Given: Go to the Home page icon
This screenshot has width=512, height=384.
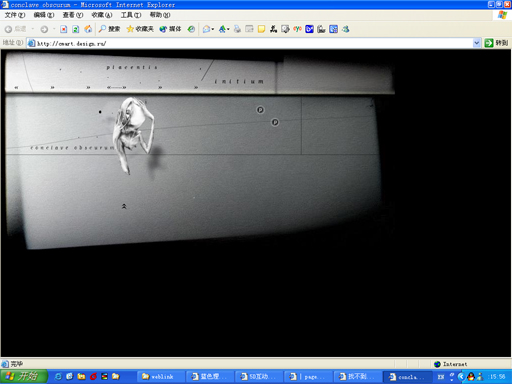Looking at the screenshot, I should click(88, 29).
